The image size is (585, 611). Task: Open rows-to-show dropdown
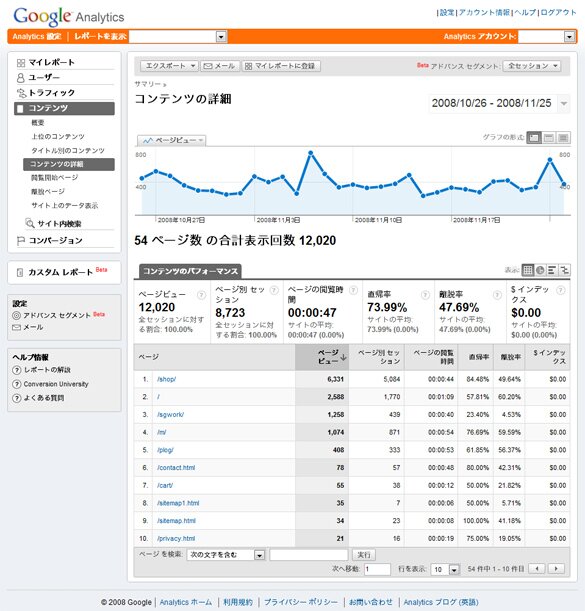(x=445, y=569)
